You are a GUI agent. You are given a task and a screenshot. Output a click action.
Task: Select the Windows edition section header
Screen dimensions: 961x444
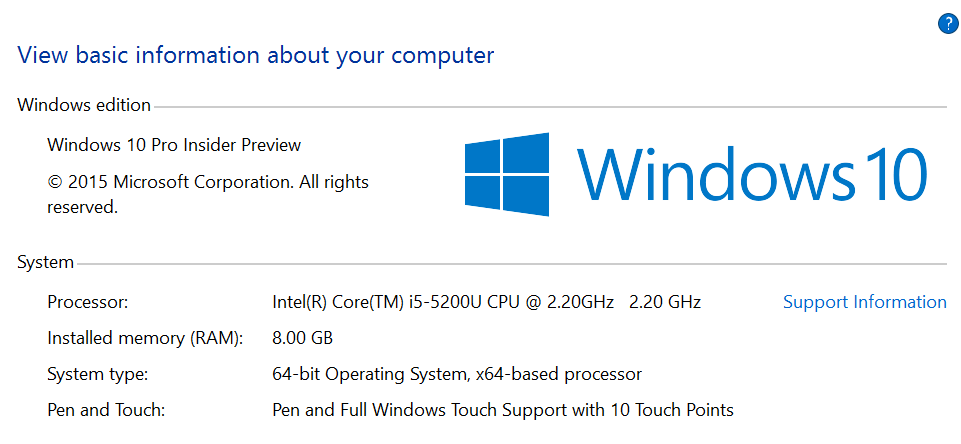coord(84,105)
